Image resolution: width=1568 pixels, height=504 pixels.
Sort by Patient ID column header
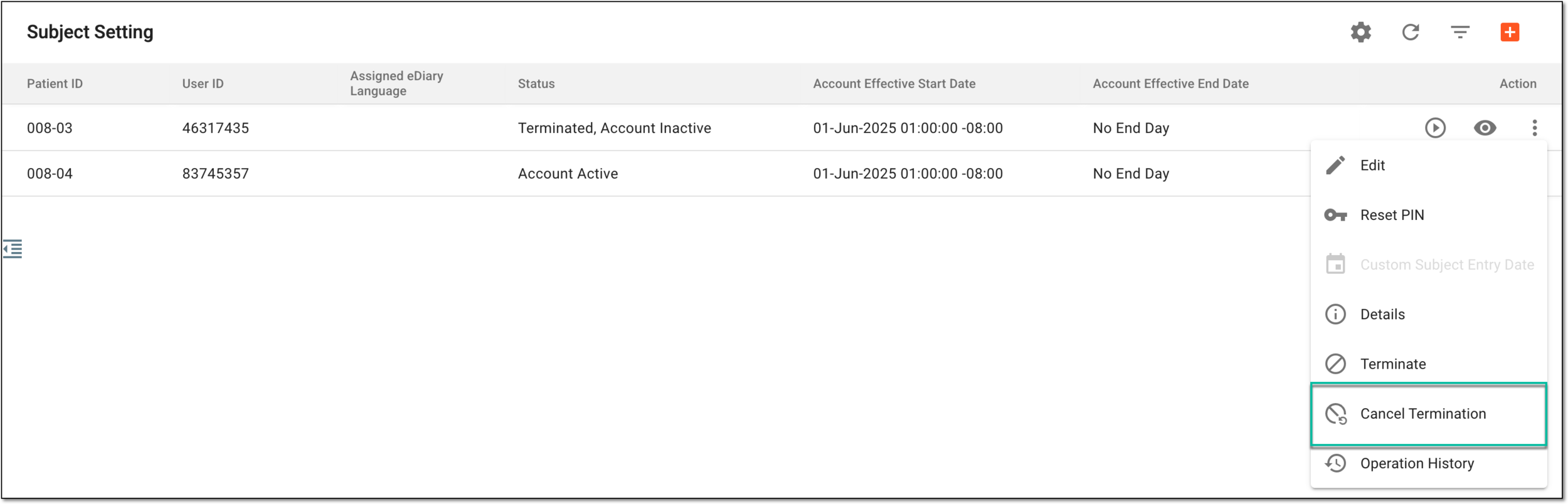[x=55, y=84]
